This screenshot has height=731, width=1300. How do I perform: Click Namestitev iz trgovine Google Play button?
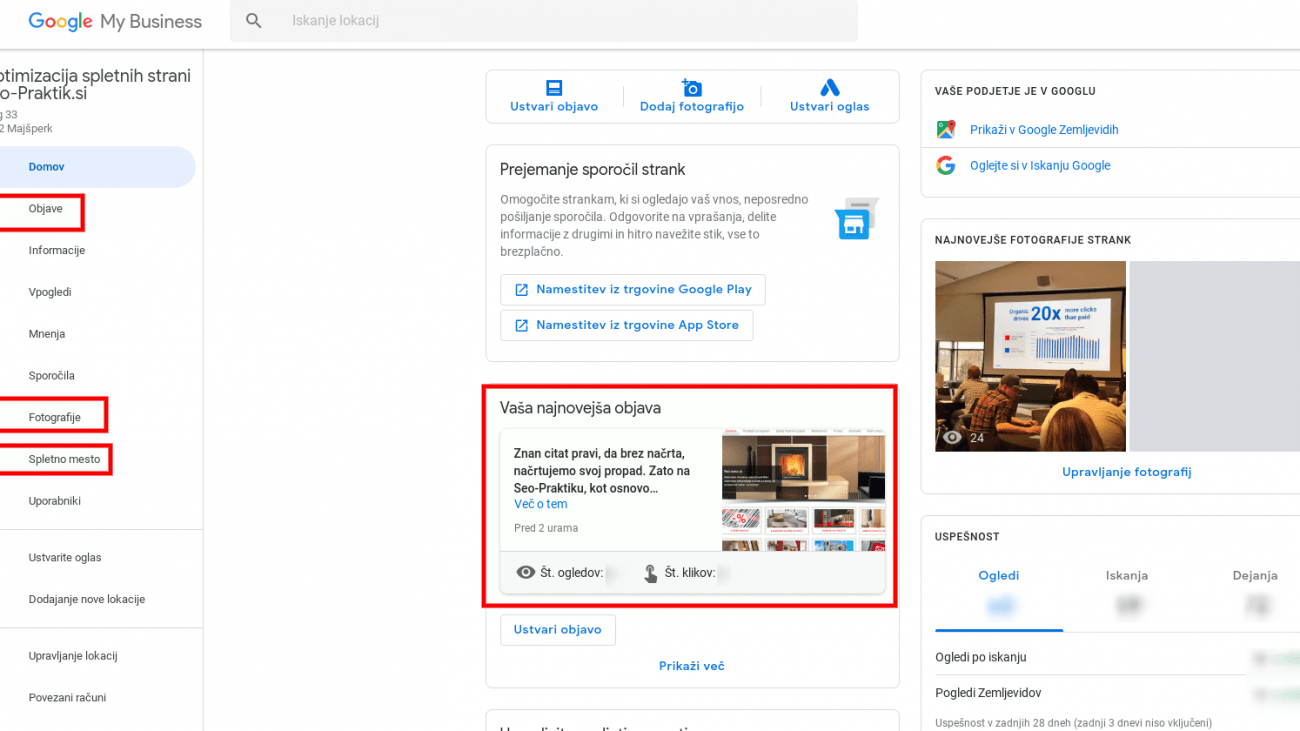point(632,290)
